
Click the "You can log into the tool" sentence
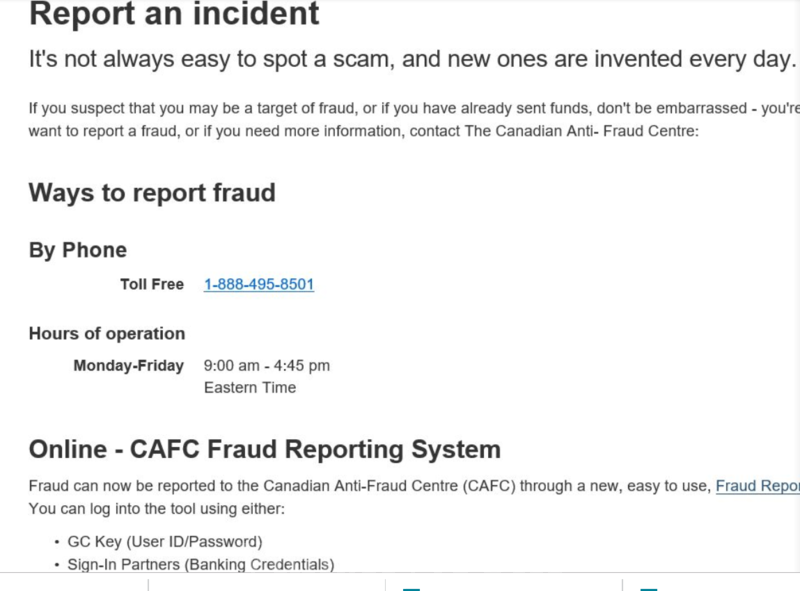point(157,509)
